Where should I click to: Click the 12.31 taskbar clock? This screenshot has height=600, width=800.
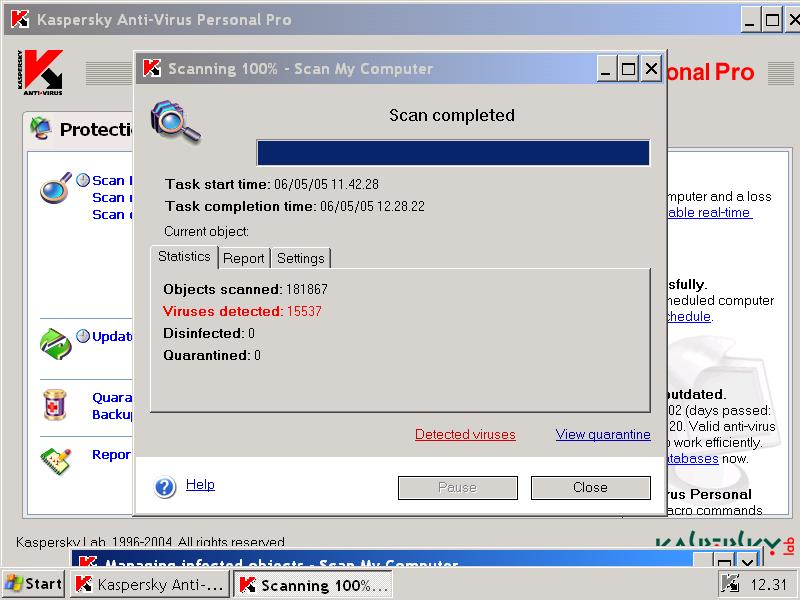pos(768,584)
